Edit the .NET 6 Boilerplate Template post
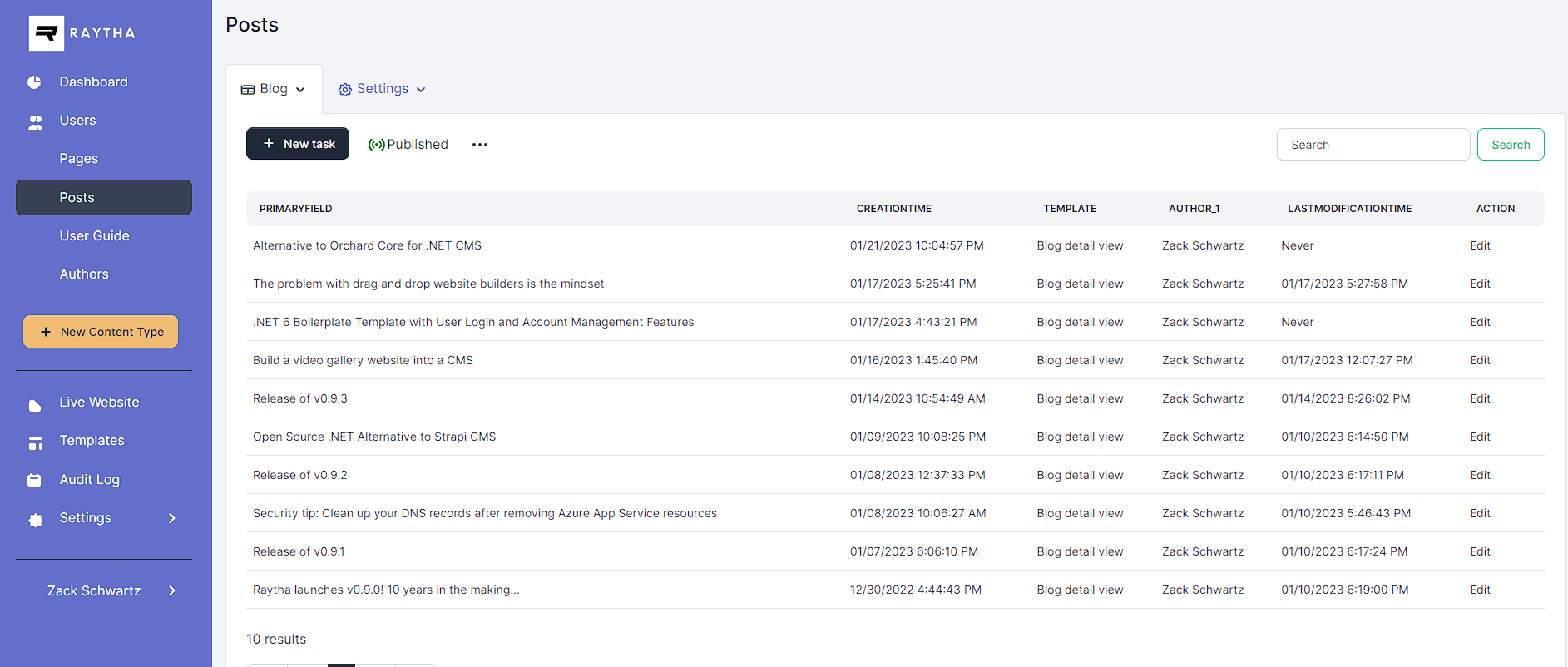The height and width of the screenshot is (667, 1568). tap(1480, 323)
